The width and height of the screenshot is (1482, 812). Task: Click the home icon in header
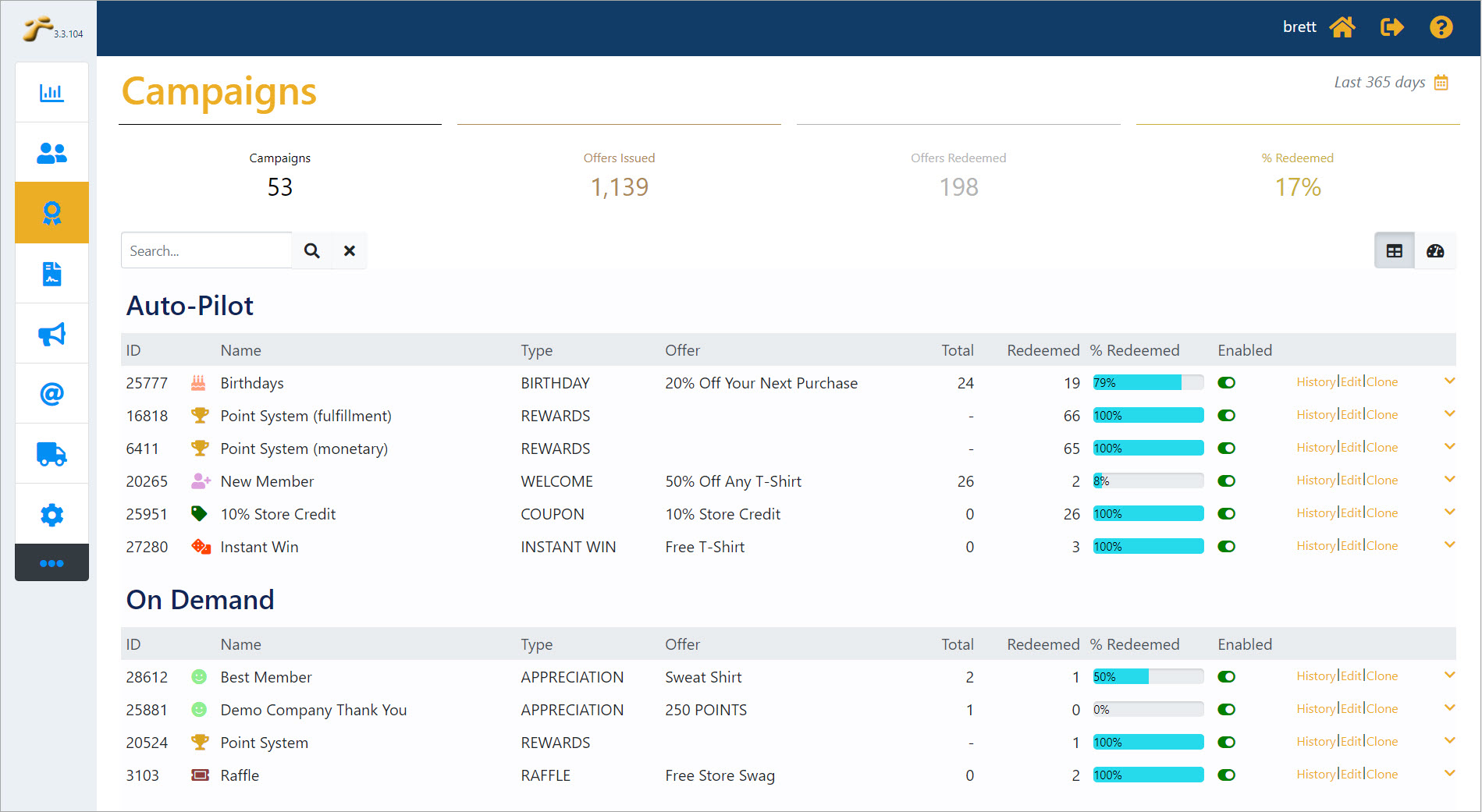[1342, 27]
